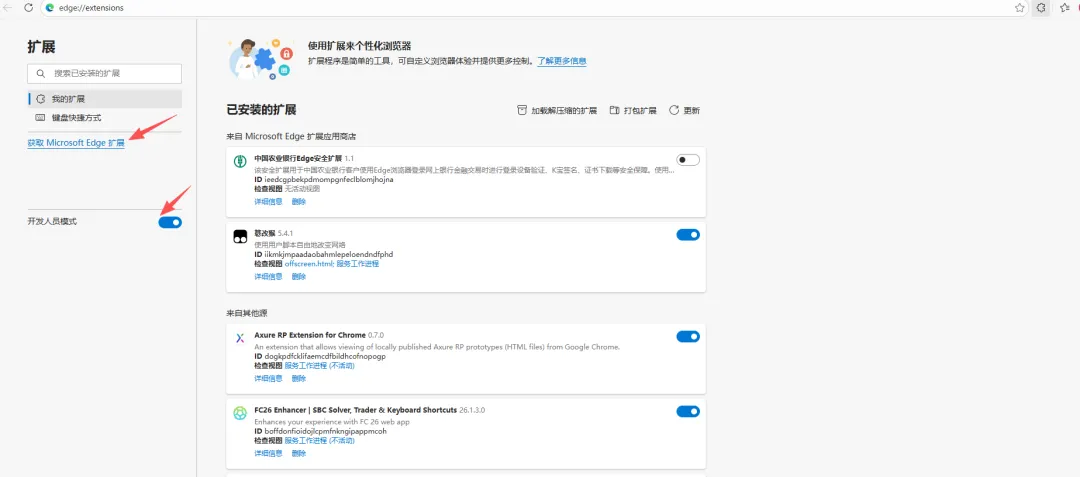The height and width of the screenshot is (477, 1080).
Task: Click the Axure RP extension X icon
Action: pyautogui.click(x=240, y=338)
